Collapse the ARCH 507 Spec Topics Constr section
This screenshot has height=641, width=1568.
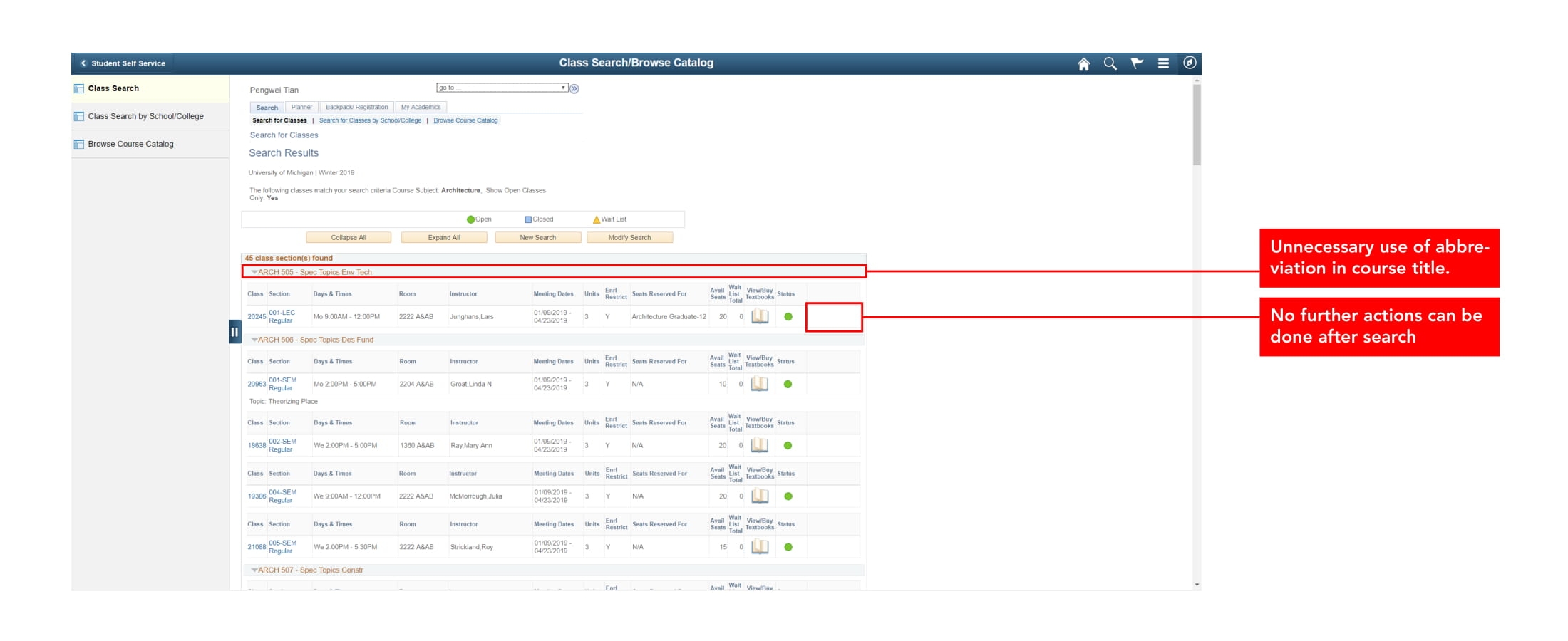[x=254, y=570]
